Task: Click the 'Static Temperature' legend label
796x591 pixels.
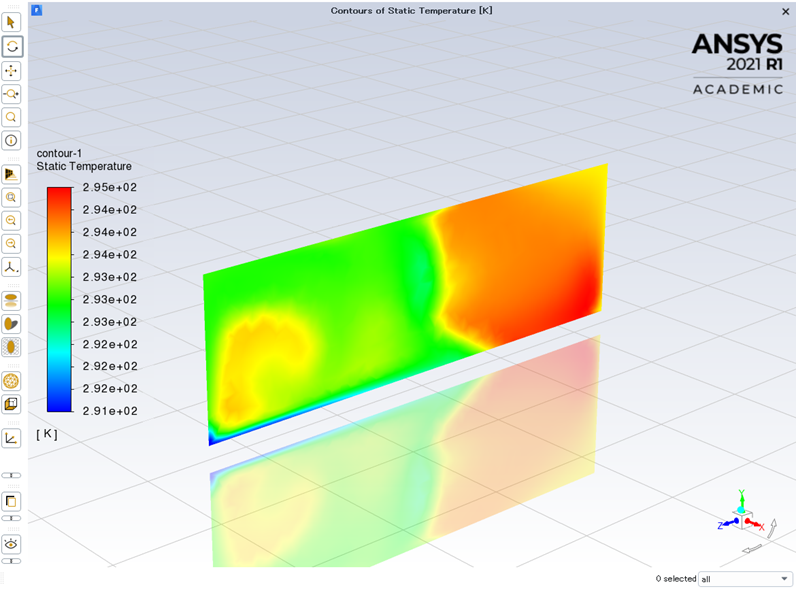Action: 84,167
